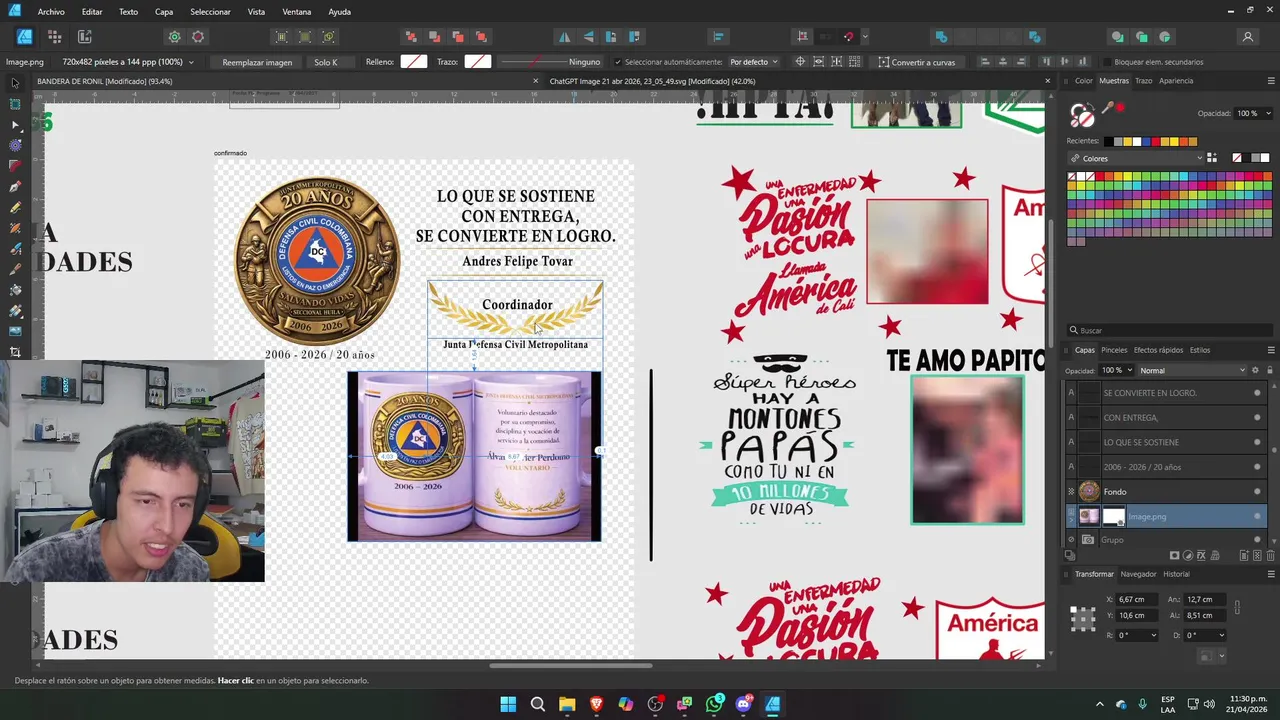This screenshot has width=1280, height=720.
Task: Toggle visibility of Fondo layer
Action: coord(1257,492)
